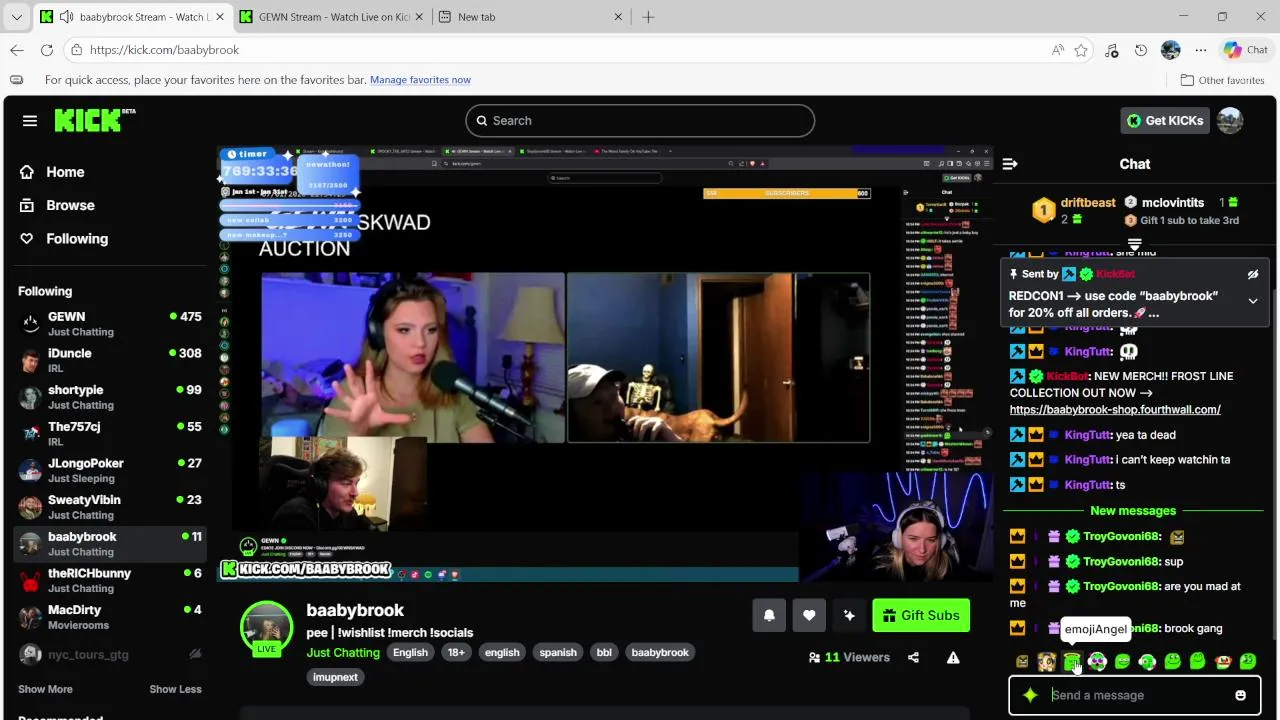Open GEWN channel in Following list
Screen dimensions: 1280x720
(x=110, y=323)
